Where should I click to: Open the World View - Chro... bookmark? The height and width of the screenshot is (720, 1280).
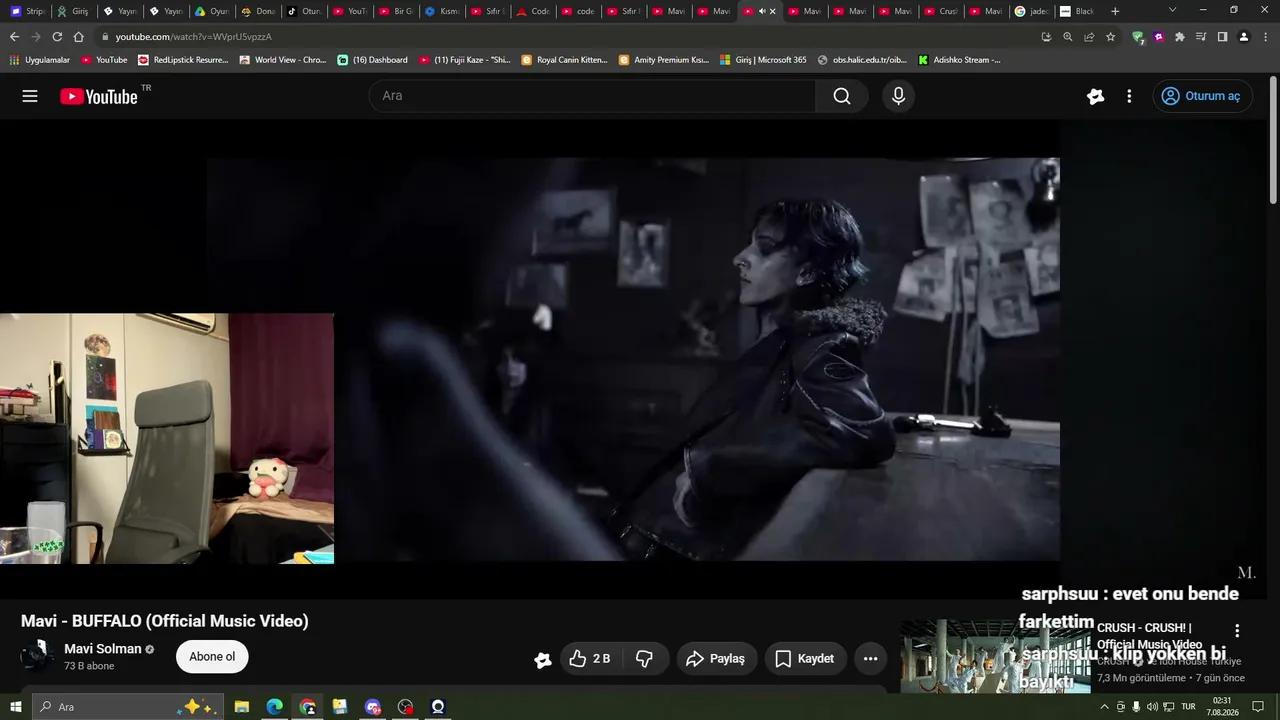tap(283, 60)
